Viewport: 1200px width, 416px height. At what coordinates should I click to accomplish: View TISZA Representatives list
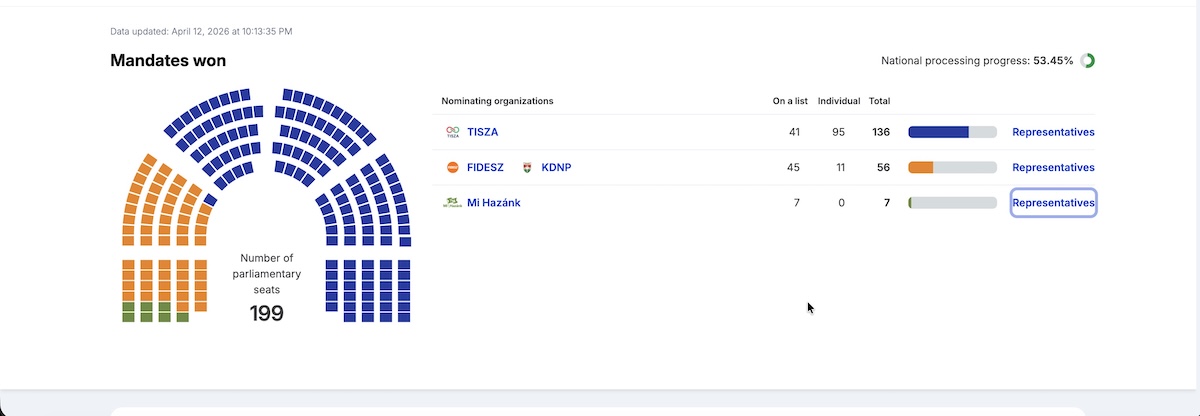click(1053, 132)
